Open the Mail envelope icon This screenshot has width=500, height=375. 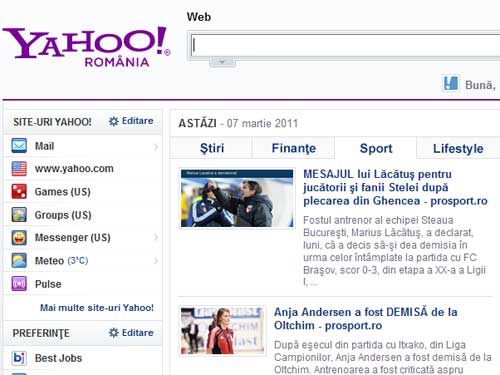coord(19,146)
